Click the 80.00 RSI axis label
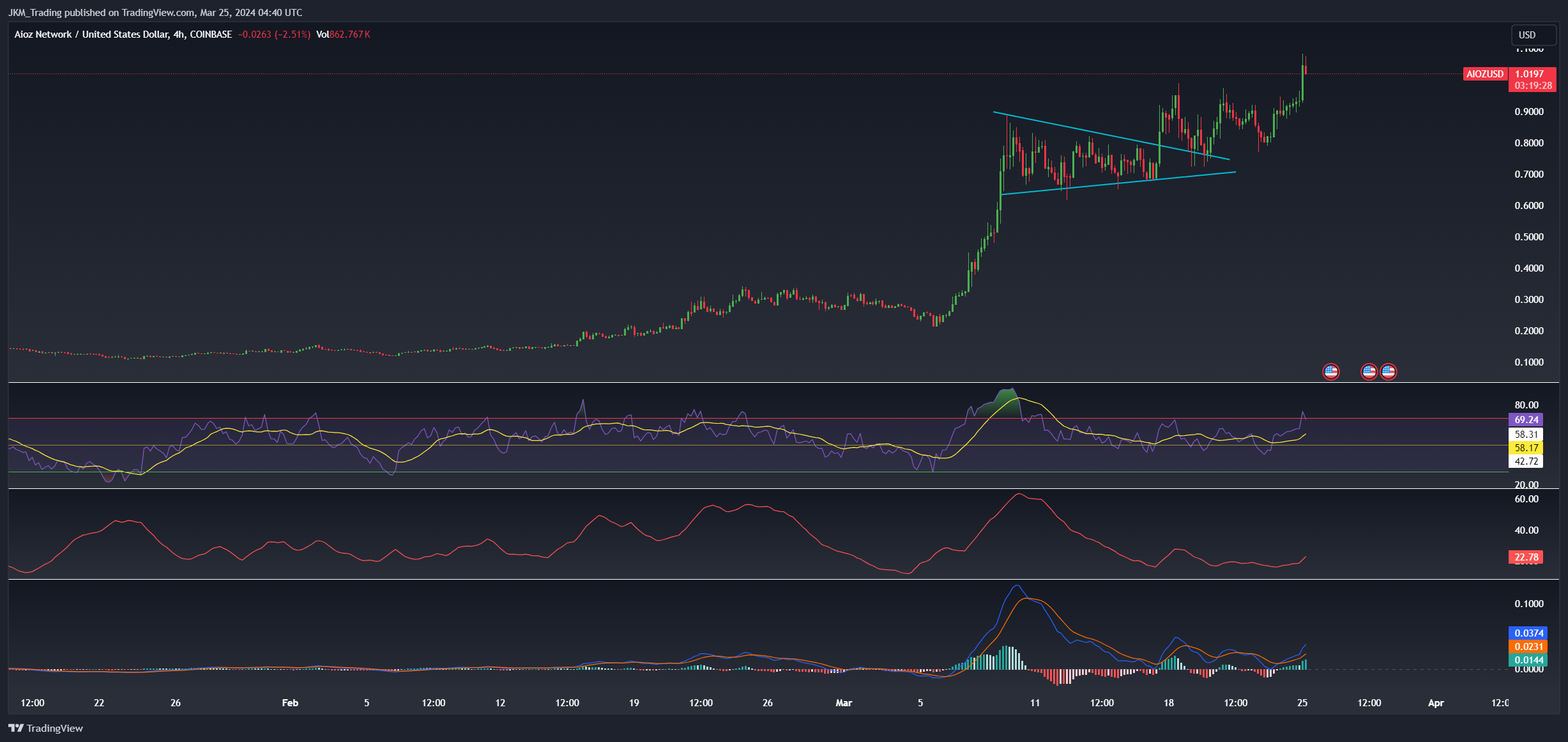The image size is (1568, 742). coord(1526,405)
